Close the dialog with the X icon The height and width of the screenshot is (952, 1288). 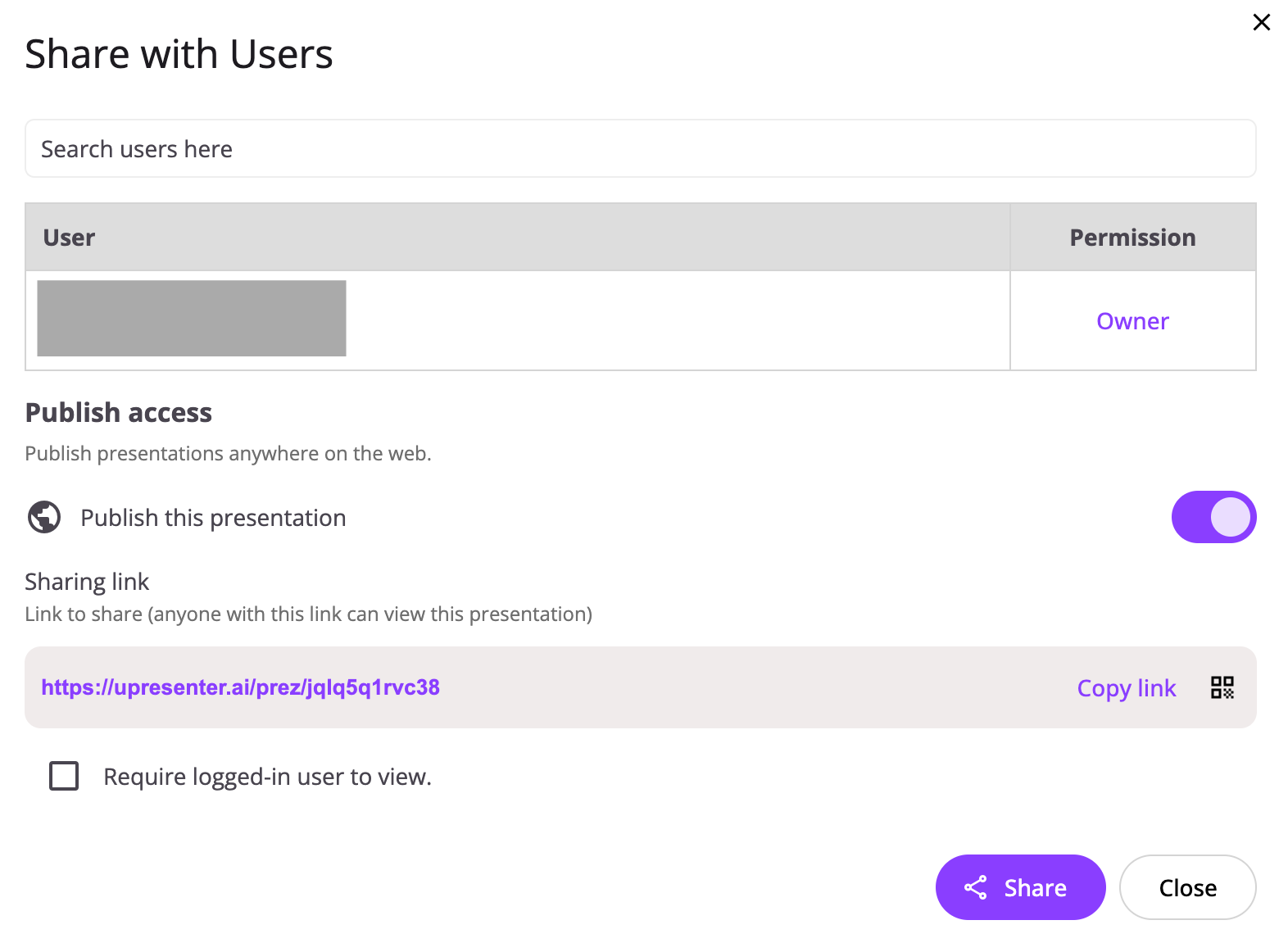1261,22
